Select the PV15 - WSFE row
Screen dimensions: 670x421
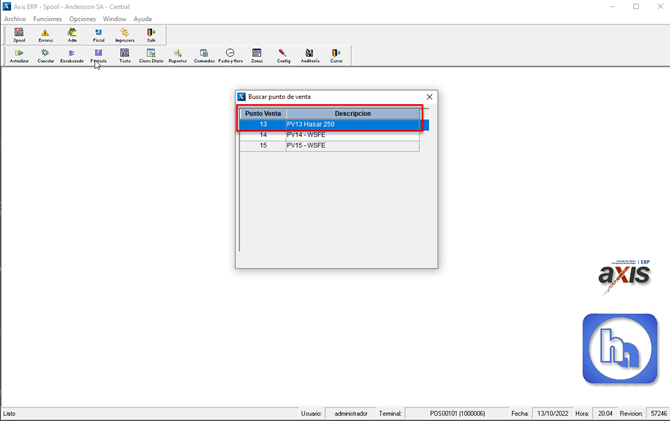point(330,146)
